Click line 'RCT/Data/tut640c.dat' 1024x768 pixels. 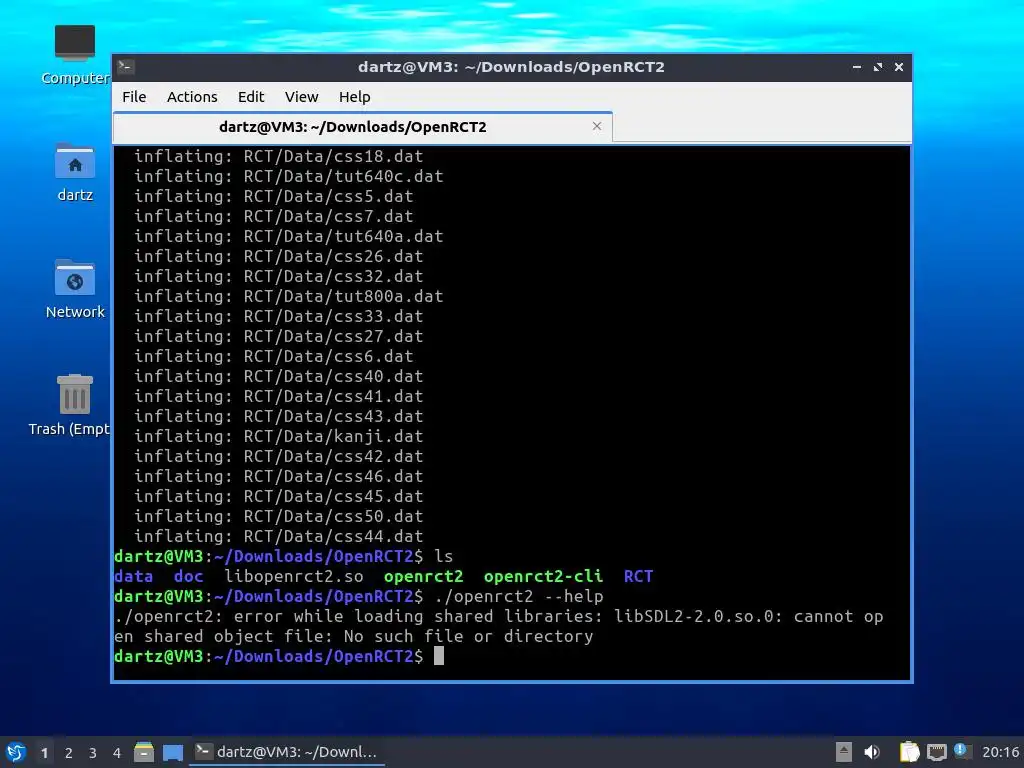point(344,176)
